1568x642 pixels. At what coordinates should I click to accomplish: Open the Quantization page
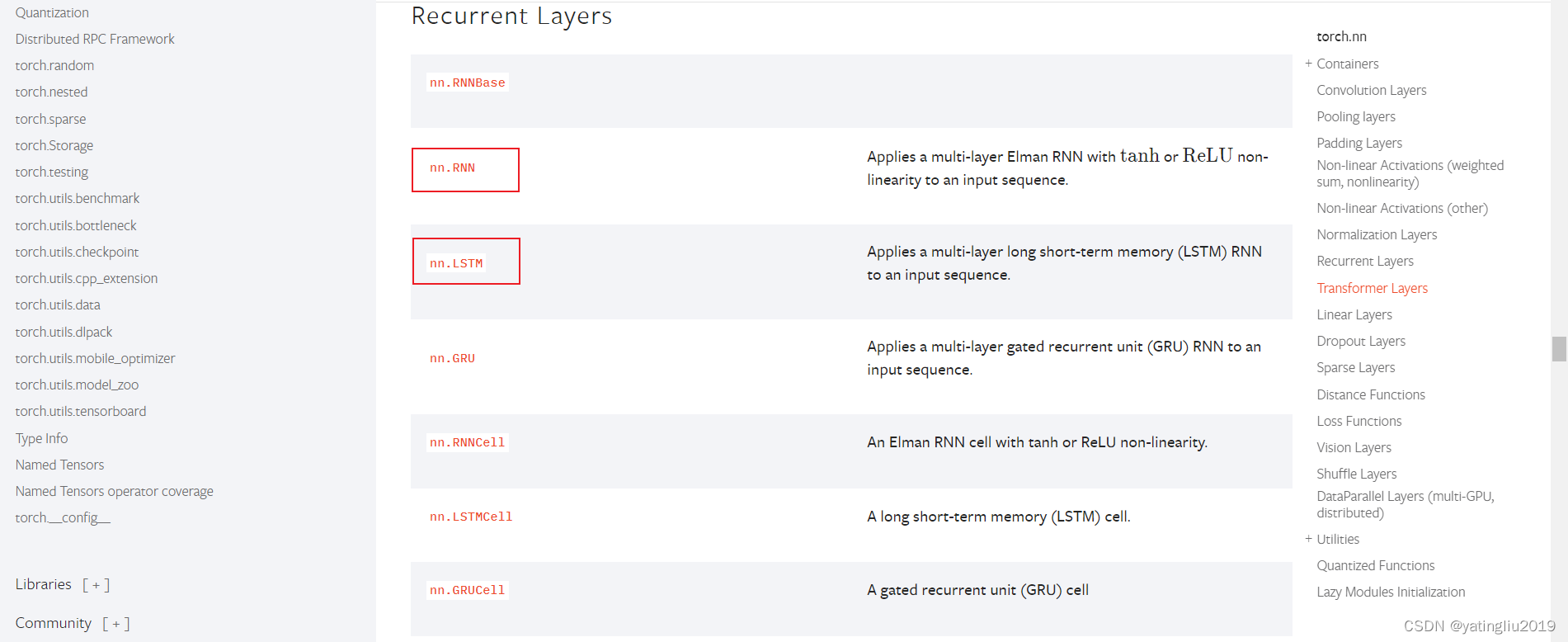pos(52,12)
